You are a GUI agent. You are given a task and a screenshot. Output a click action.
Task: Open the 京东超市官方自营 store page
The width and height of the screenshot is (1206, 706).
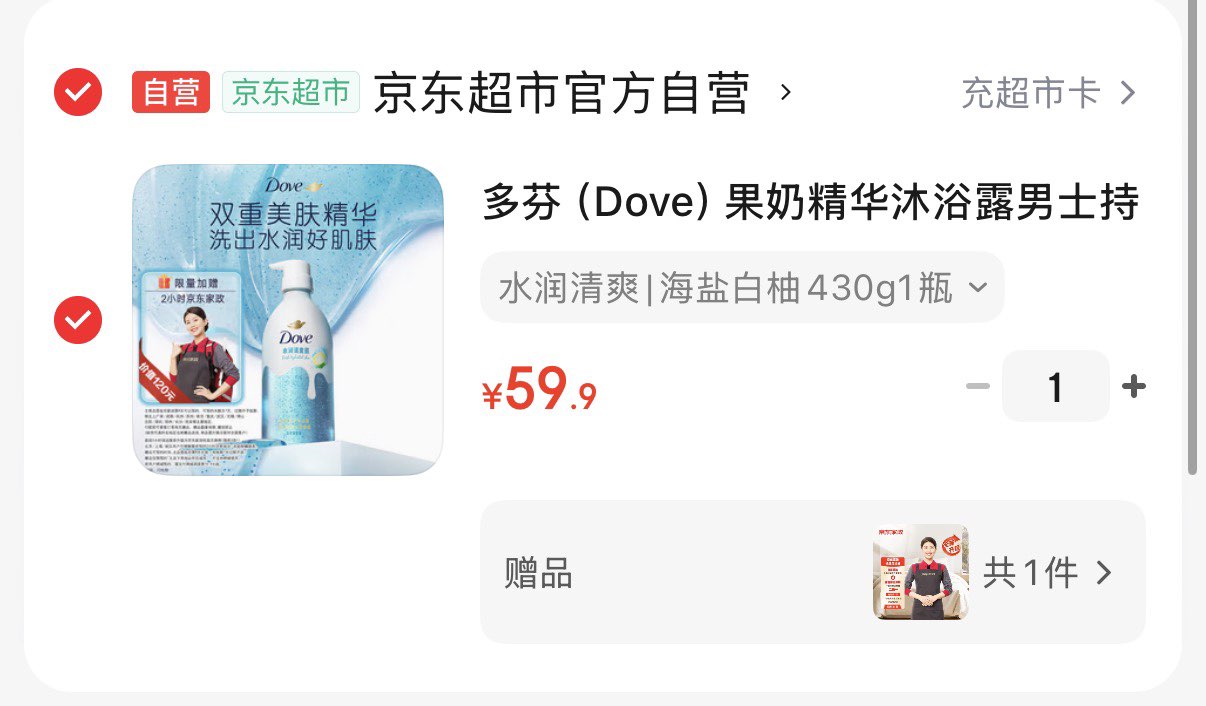click(562, 93)
